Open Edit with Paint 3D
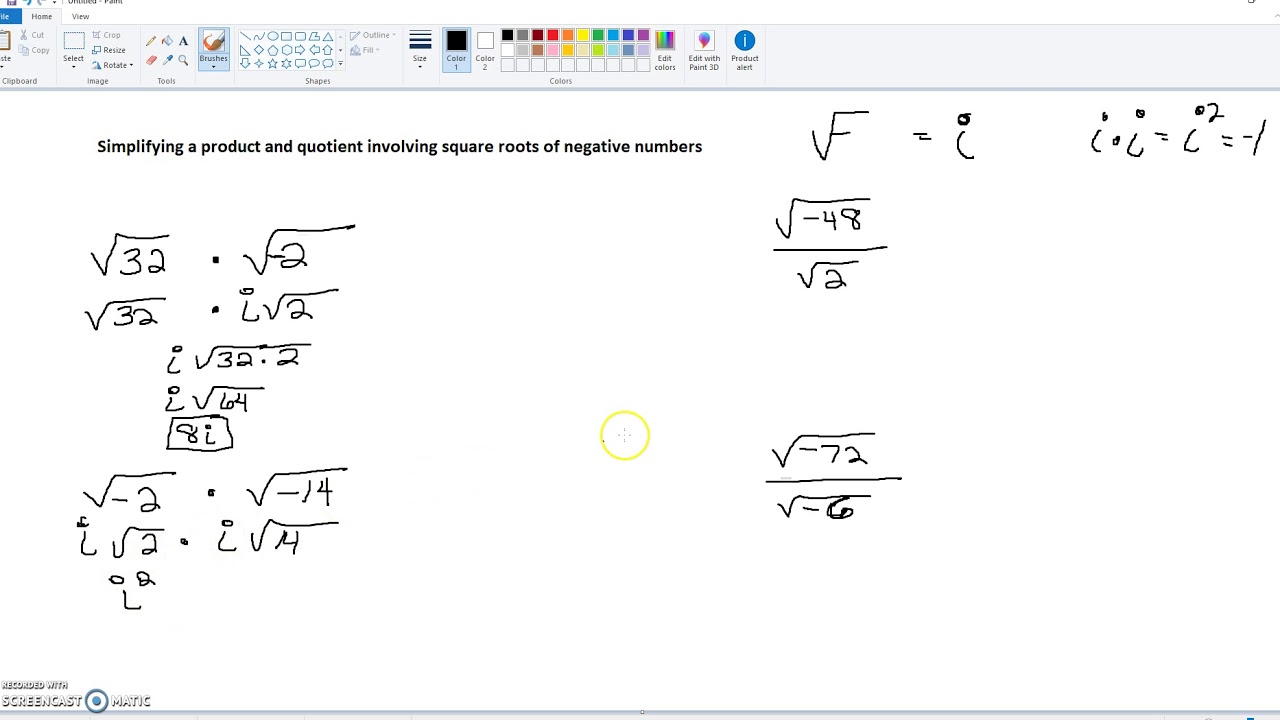The width and height of the screenshot is (1280, 720). pyautogui.click(x=704, y=50)
